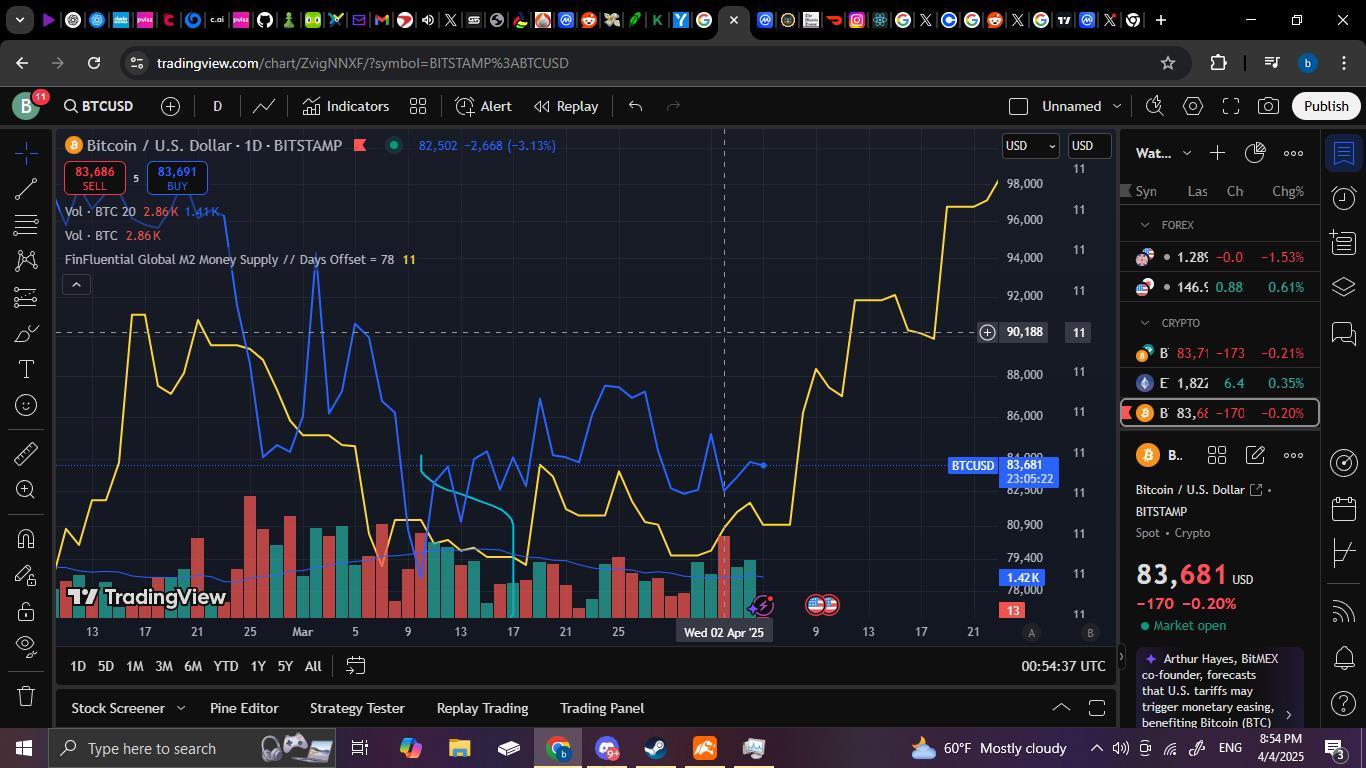This screenshot has width=1366, height=768.
Task: Collapse the CRYPTO watchlist section
Action: click(x=1145, y=323)
